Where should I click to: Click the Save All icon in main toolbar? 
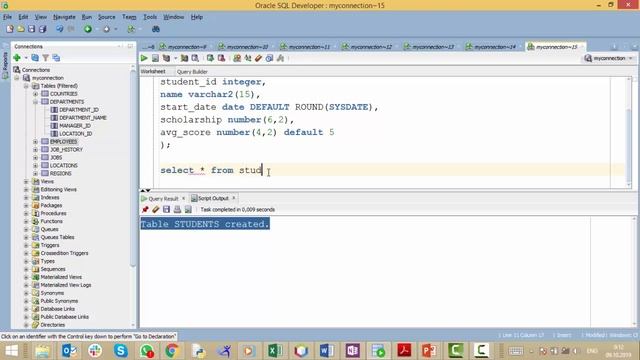point(42,29)
